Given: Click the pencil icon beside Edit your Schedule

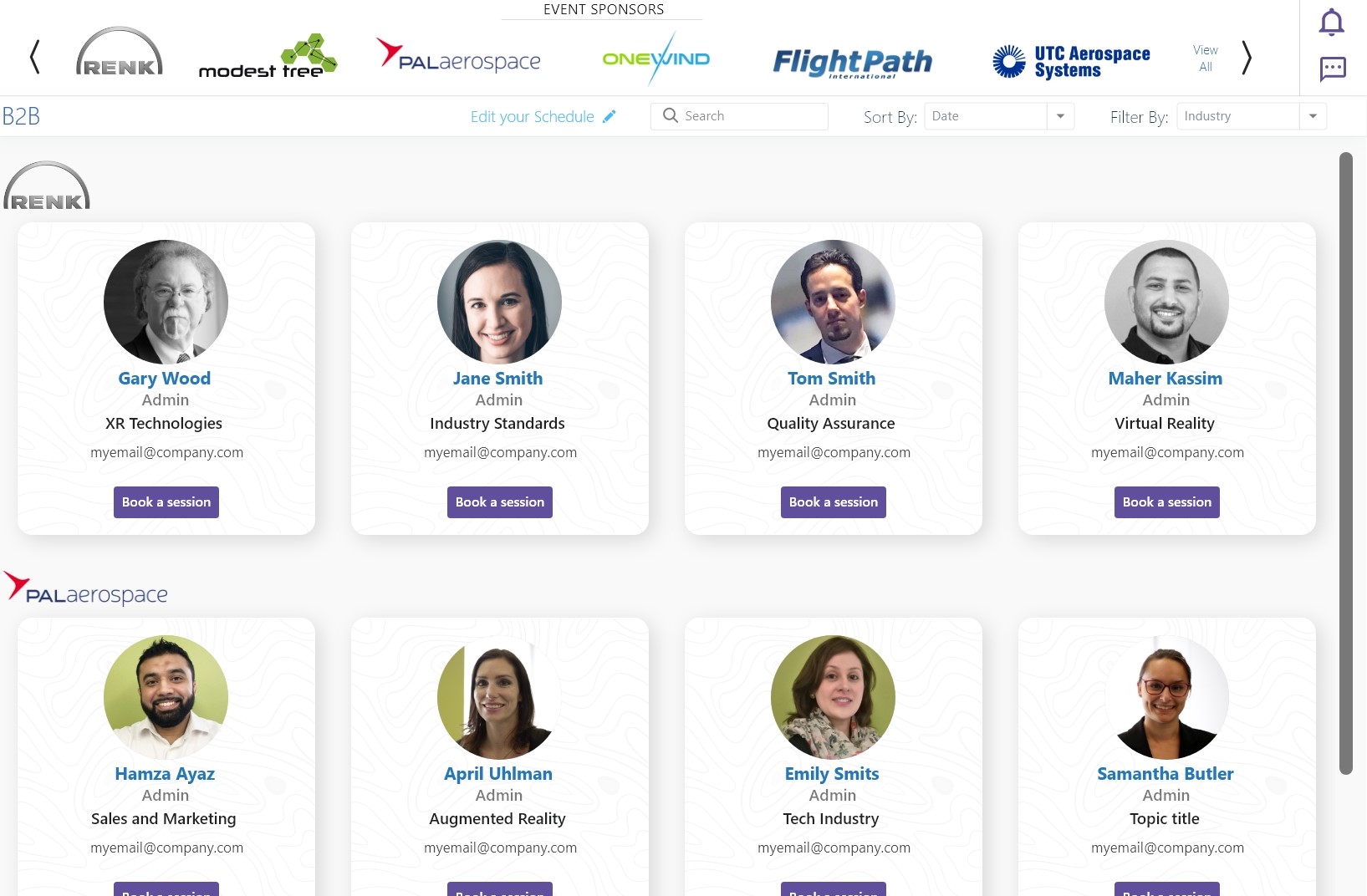Looking at the screenshot, I should pos(610,116).
